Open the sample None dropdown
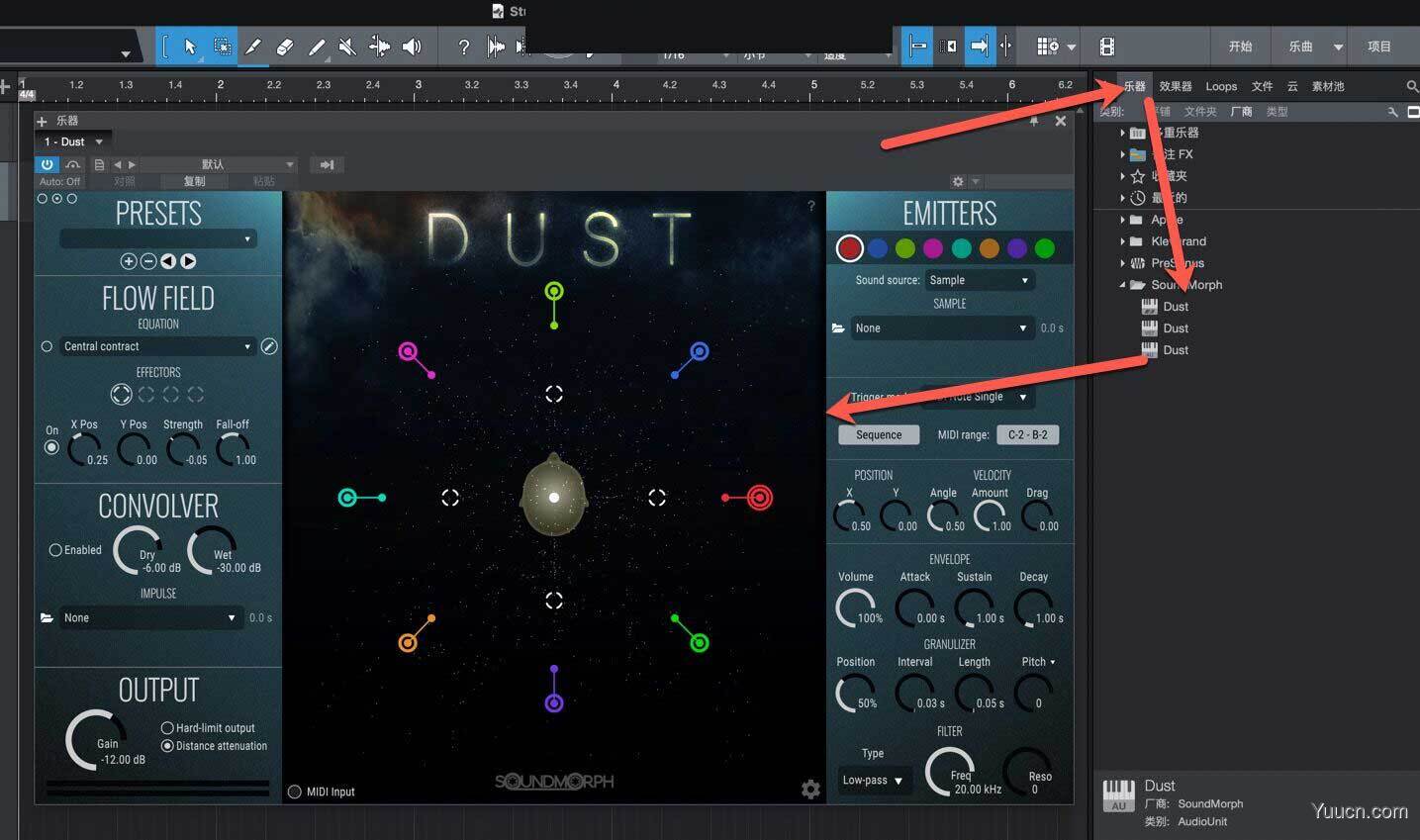 (x=942, y=327)
